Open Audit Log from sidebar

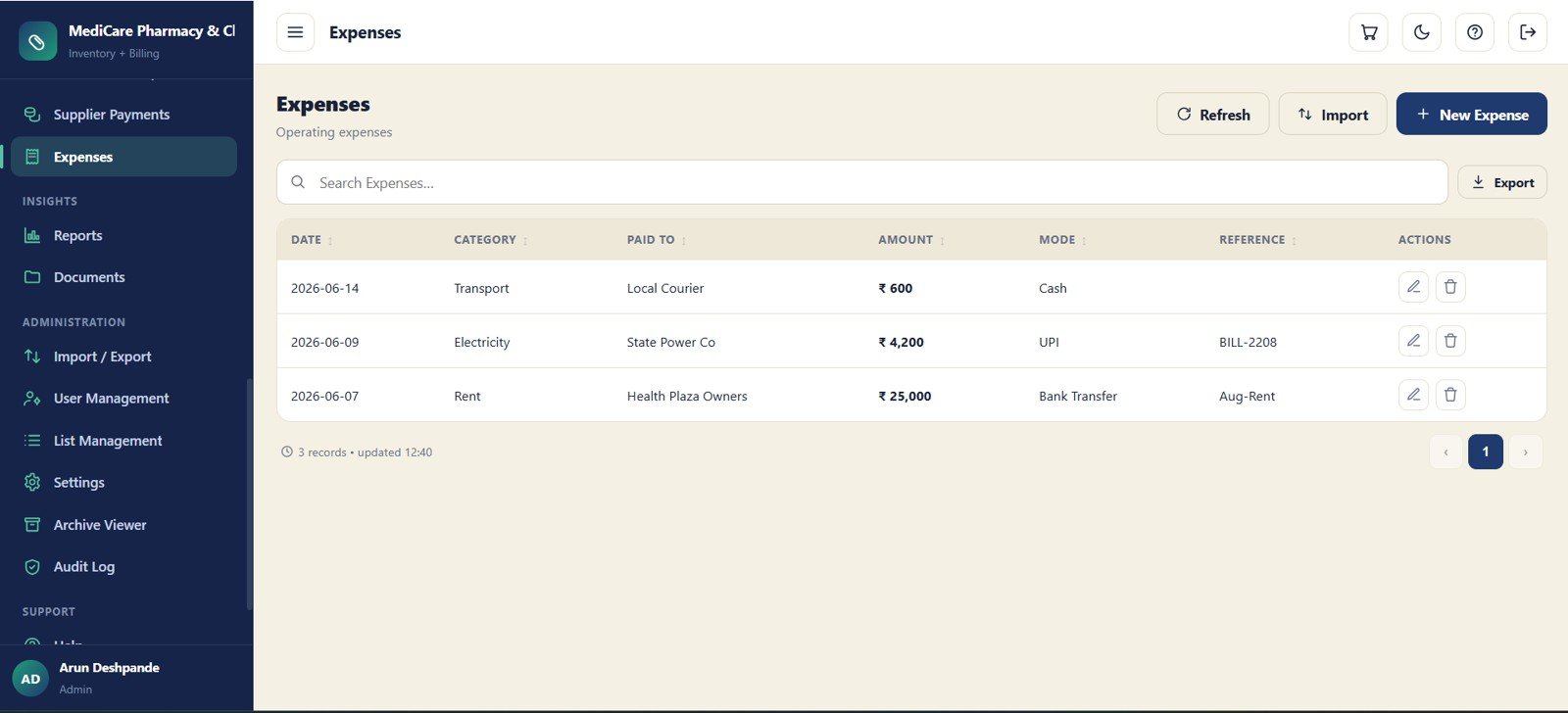click(x=123, y=567)
